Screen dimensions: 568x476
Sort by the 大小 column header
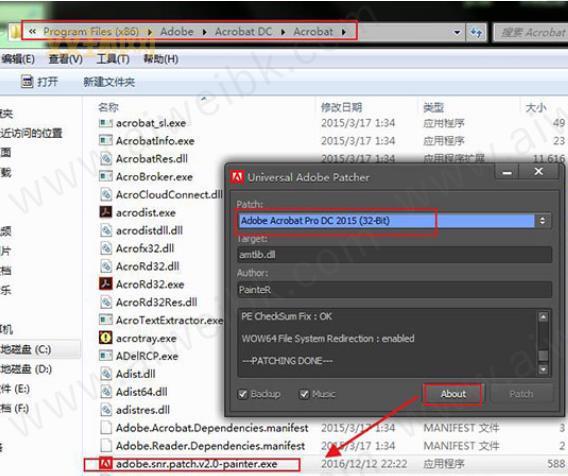(536, 107)
